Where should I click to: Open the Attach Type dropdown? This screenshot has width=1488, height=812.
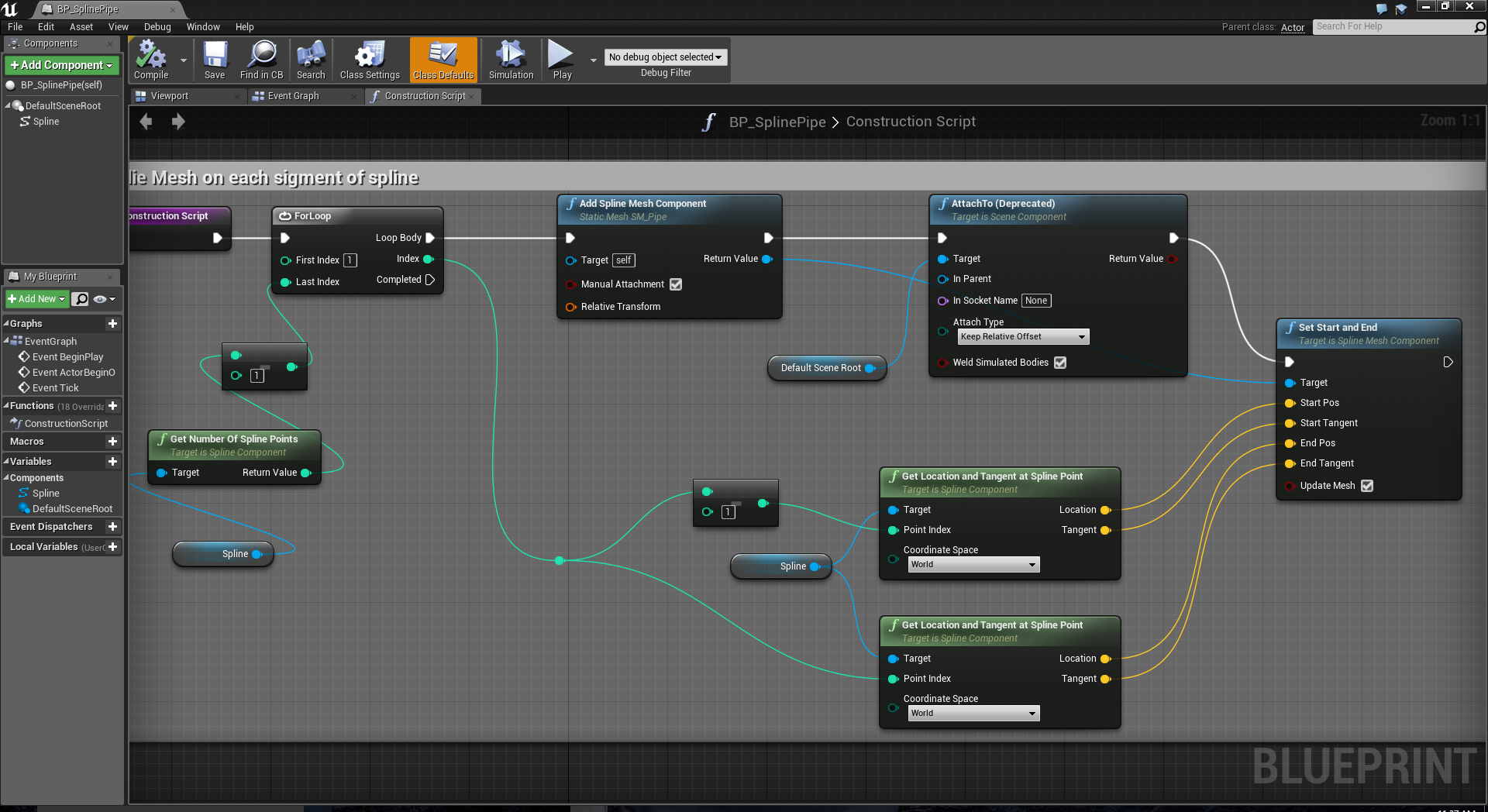pos(1021,336)
